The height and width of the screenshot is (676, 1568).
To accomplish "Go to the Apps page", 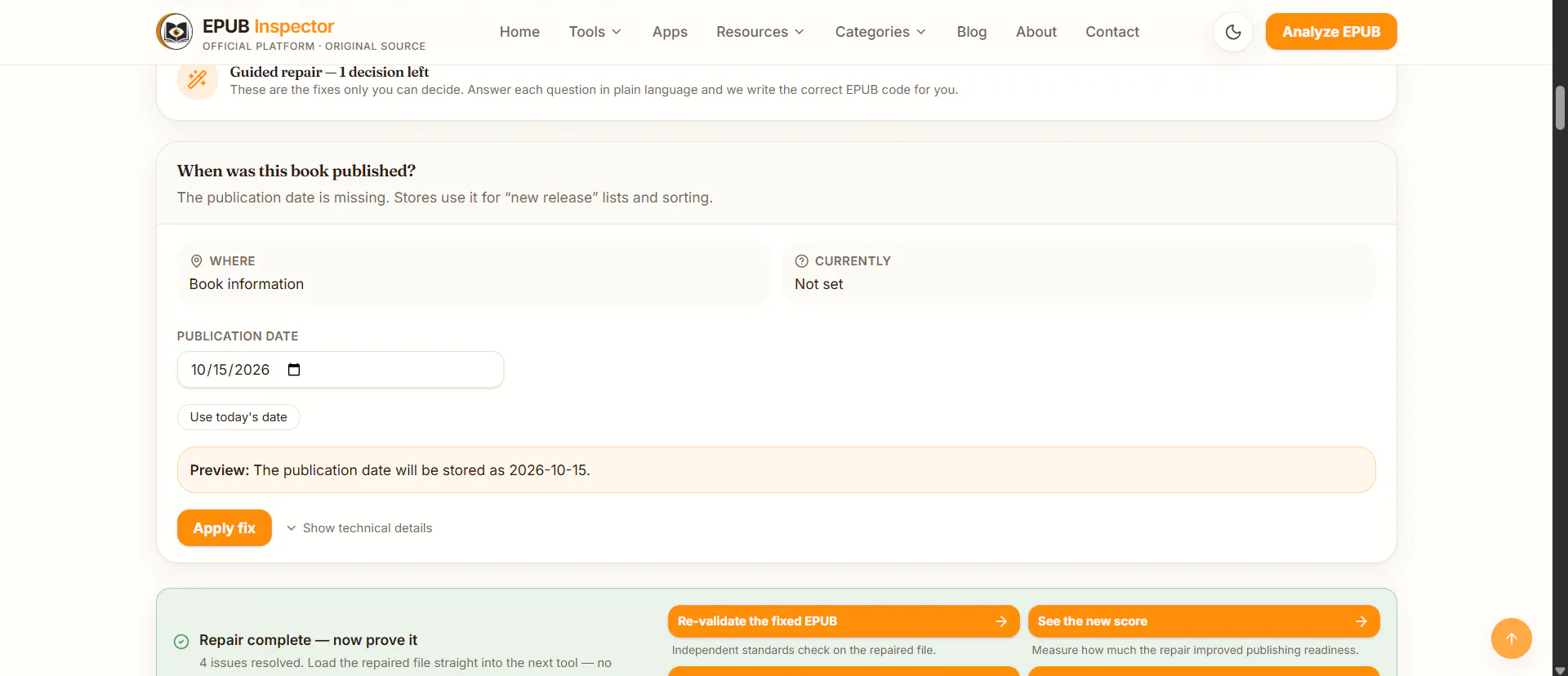I will tap(670, 32).
